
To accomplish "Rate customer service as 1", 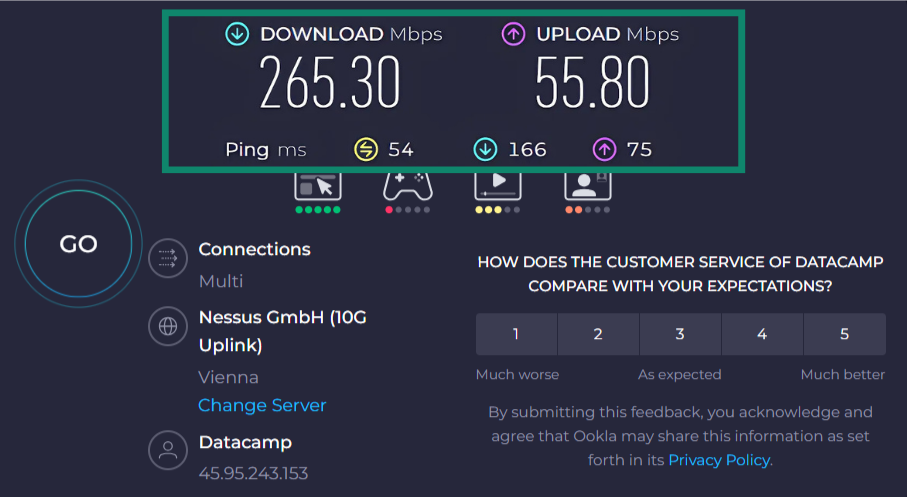I will pyautogui.click(x=516, y=334).
